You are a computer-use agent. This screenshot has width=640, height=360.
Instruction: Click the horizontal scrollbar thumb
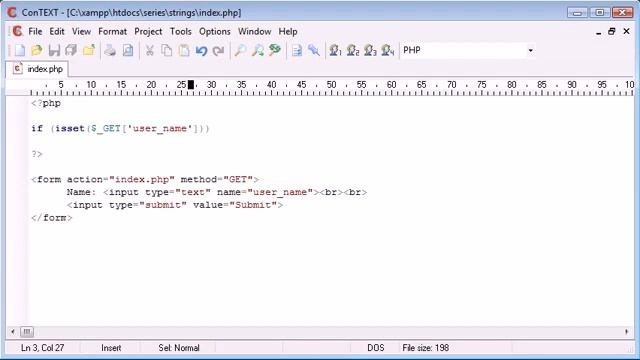pyautogui.click(x=27, y=331)
